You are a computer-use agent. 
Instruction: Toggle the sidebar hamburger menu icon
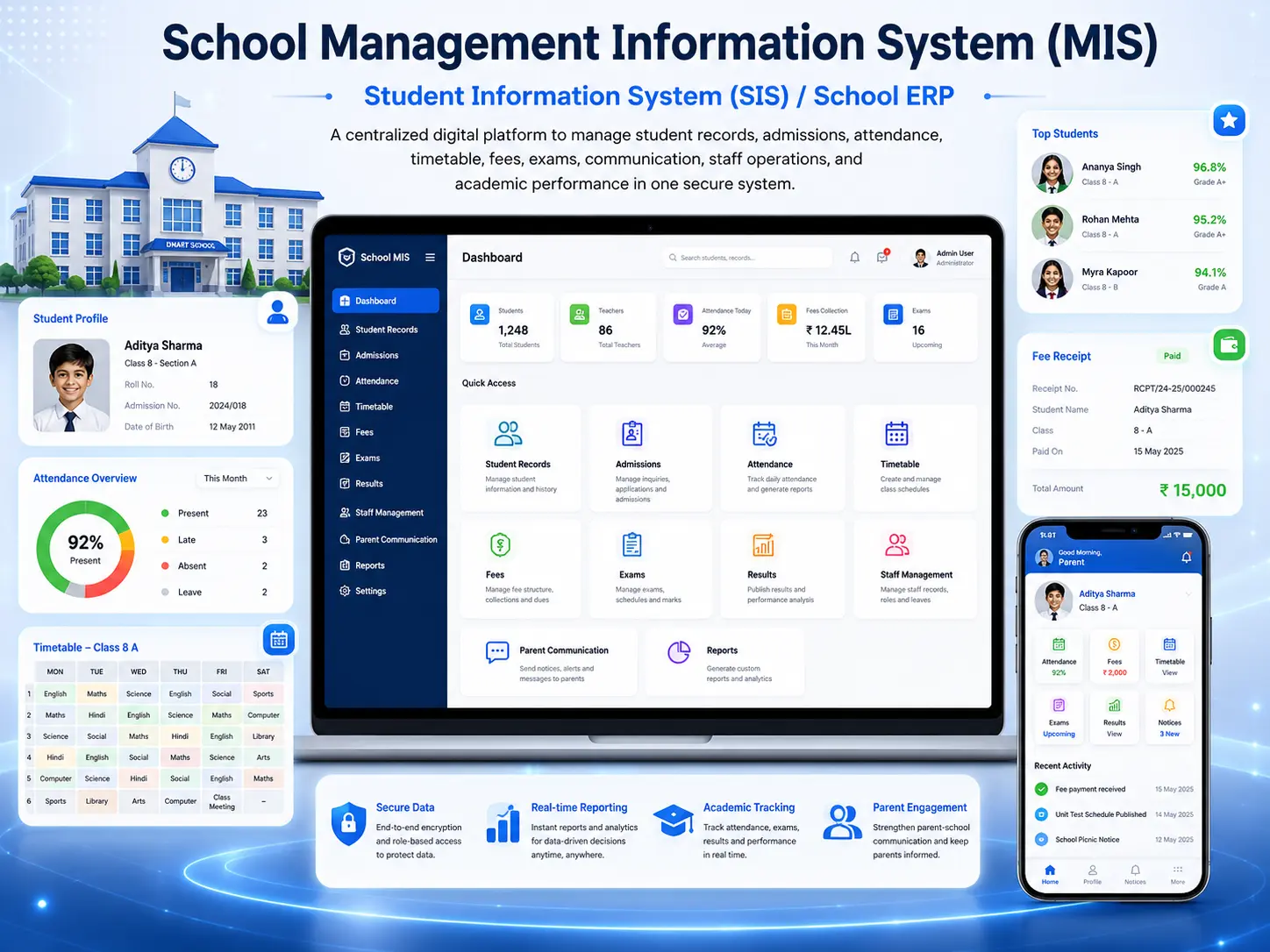(x=430, y=258)
